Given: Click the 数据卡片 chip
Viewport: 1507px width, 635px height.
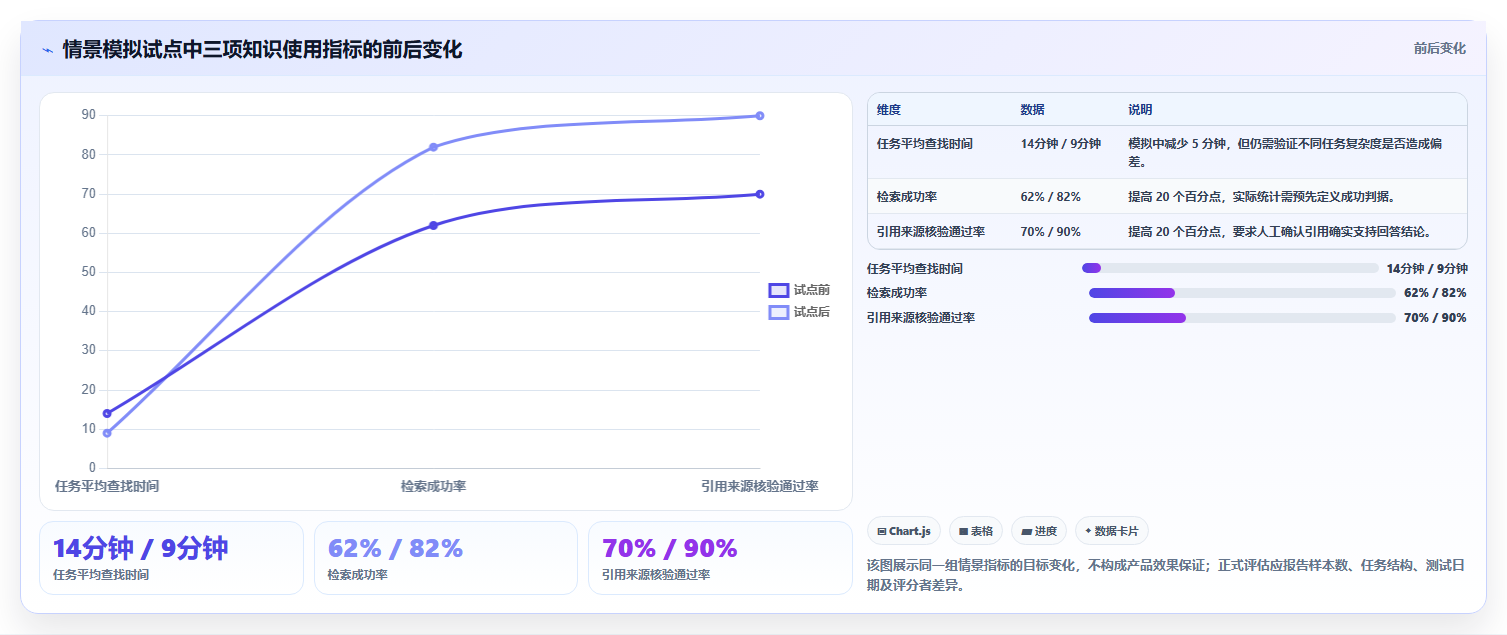Looking at the screenshot, I should pyautogui.click(x=1112, y=531).
